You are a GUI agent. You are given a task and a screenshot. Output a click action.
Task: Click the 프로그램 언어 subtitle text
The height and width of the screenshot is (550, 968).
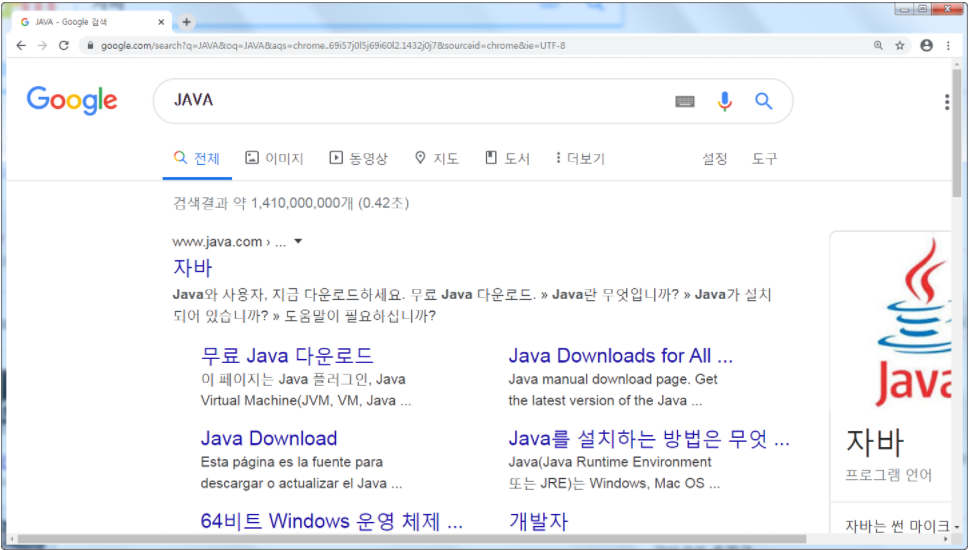click(888, 475)
